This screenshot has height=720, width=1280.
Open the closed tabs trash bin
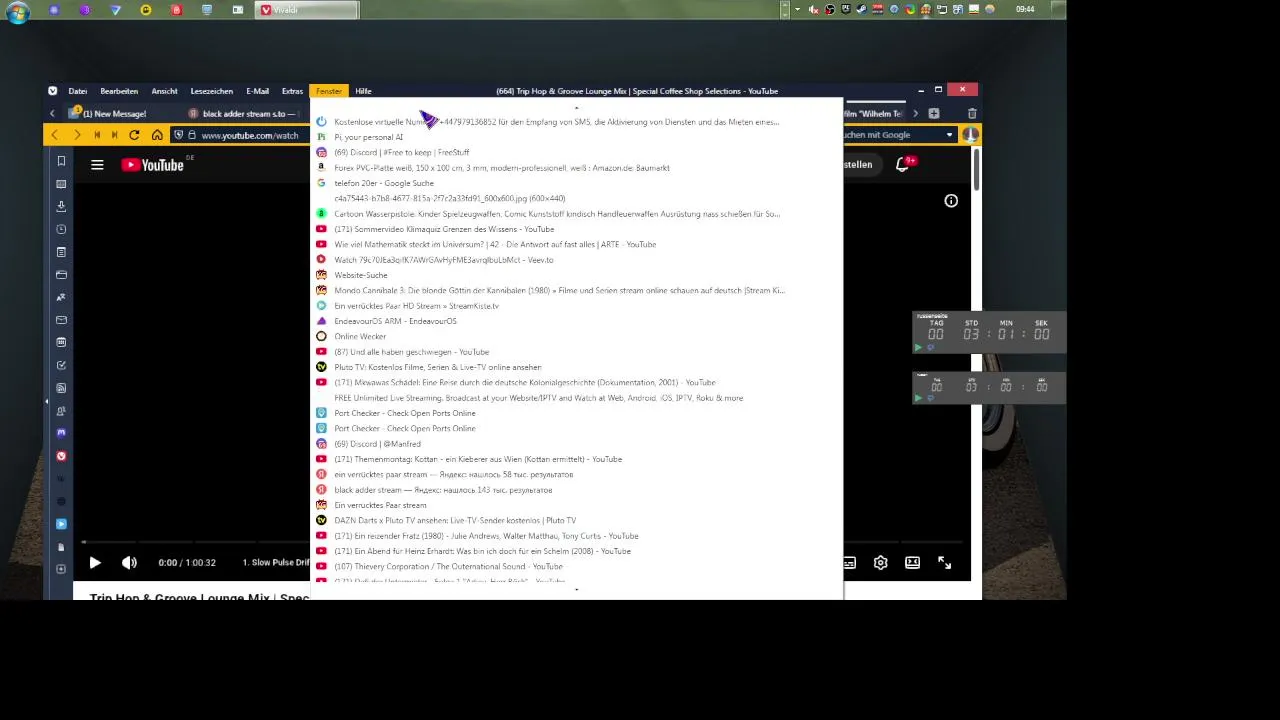coord(972,114)
